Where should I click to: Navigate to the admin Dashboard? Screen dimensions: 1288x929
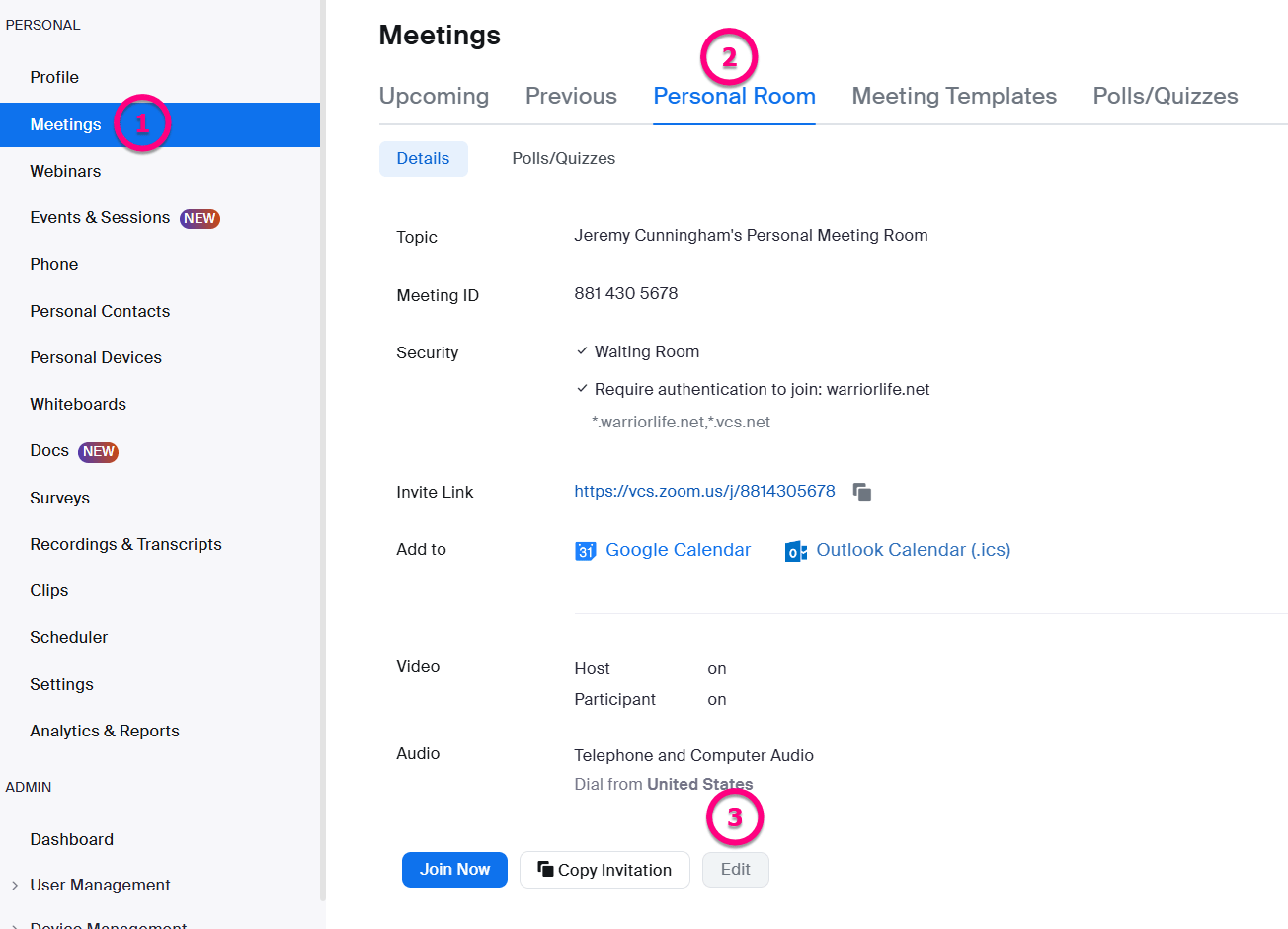71,838
